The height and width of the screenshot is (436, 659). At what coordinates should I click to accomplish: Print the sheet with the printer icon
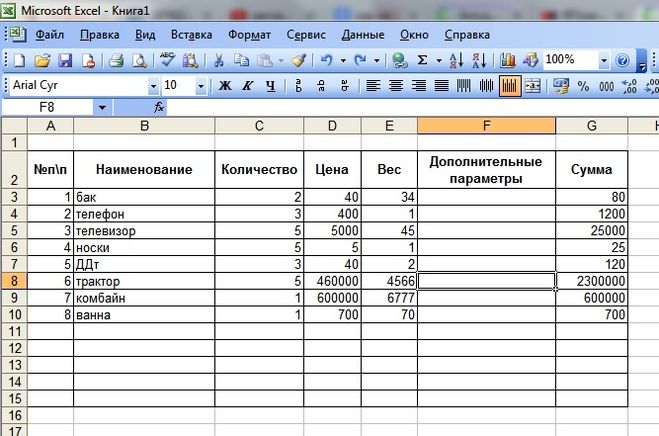click(x=116, y=61)
